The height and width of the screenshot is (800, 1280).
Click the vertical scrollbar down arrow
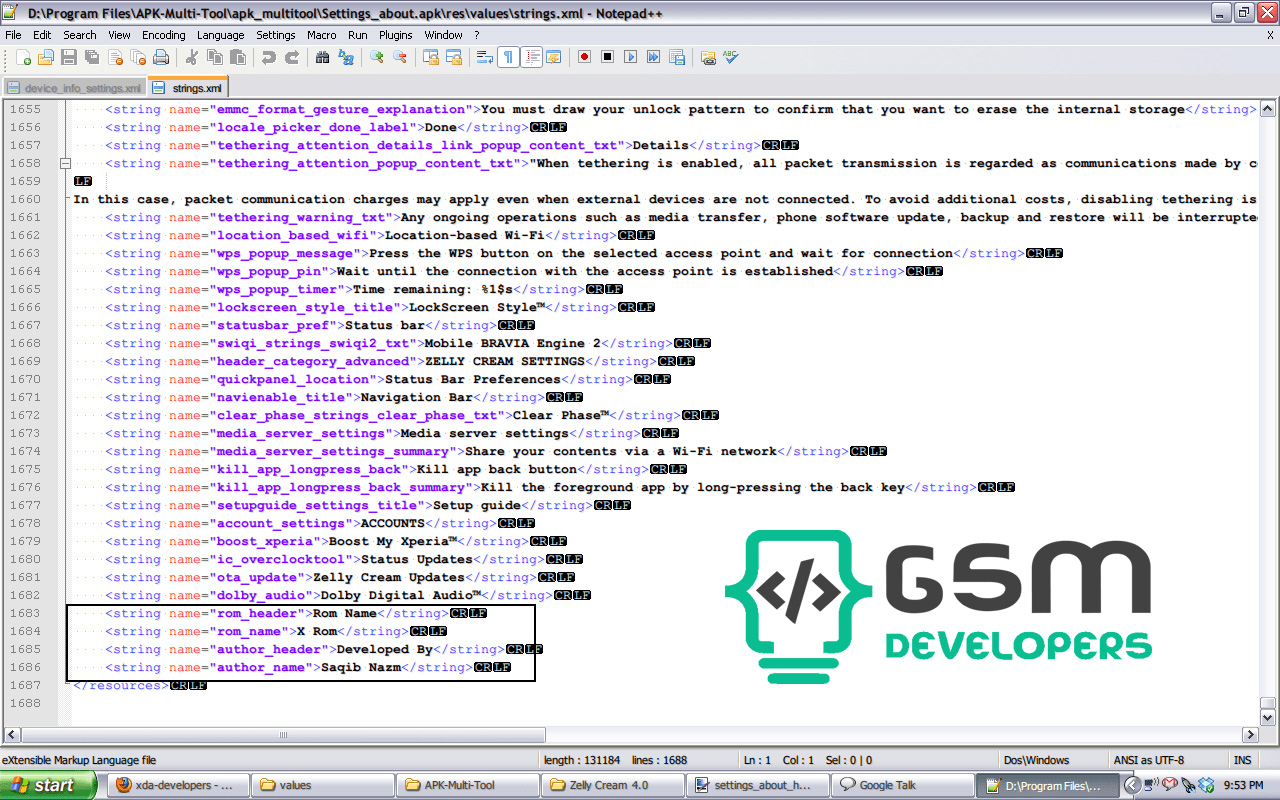[1268, 717]
